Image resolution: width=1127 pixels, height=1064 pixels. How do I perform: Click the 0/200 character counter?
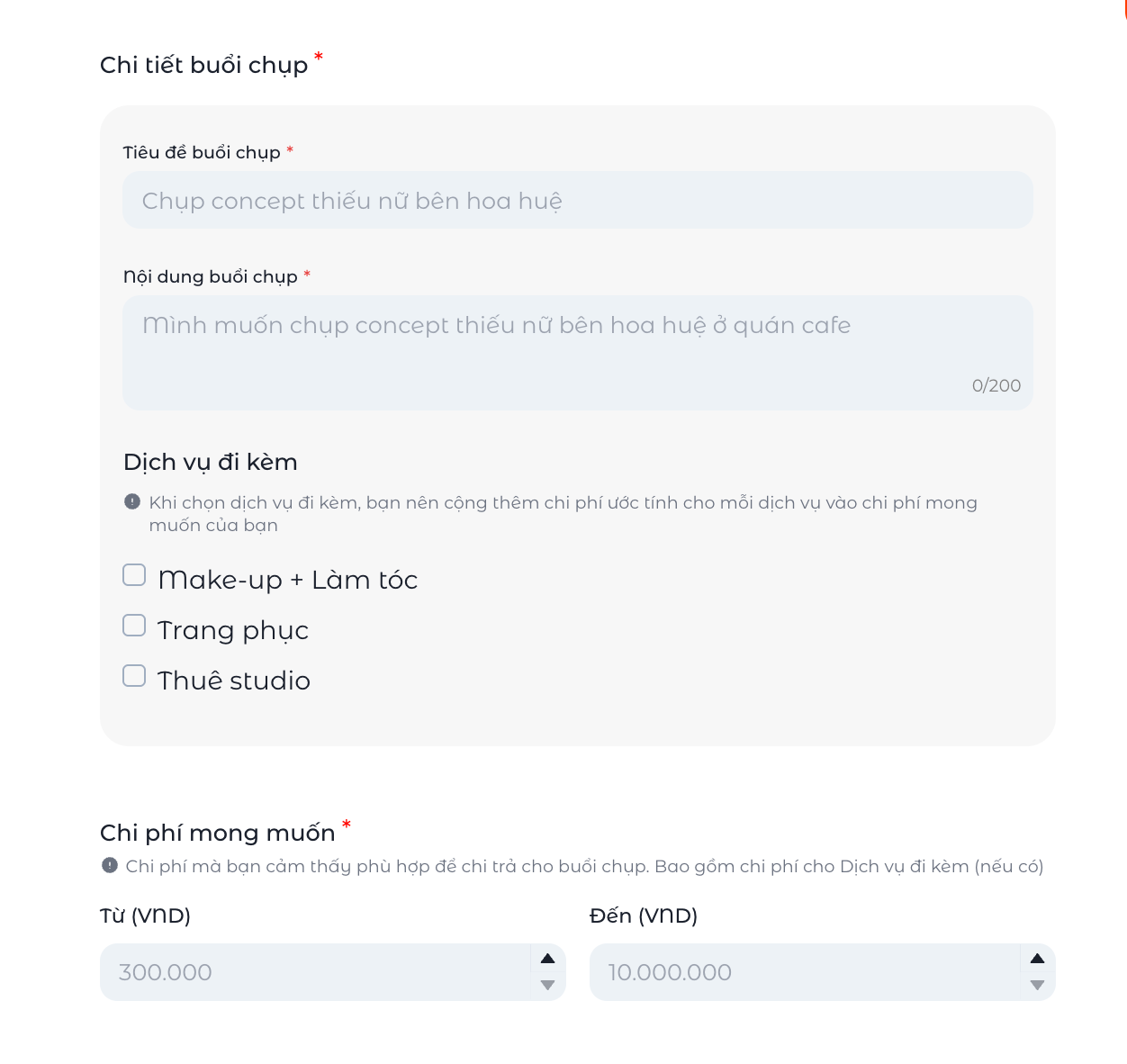(996, 385)
